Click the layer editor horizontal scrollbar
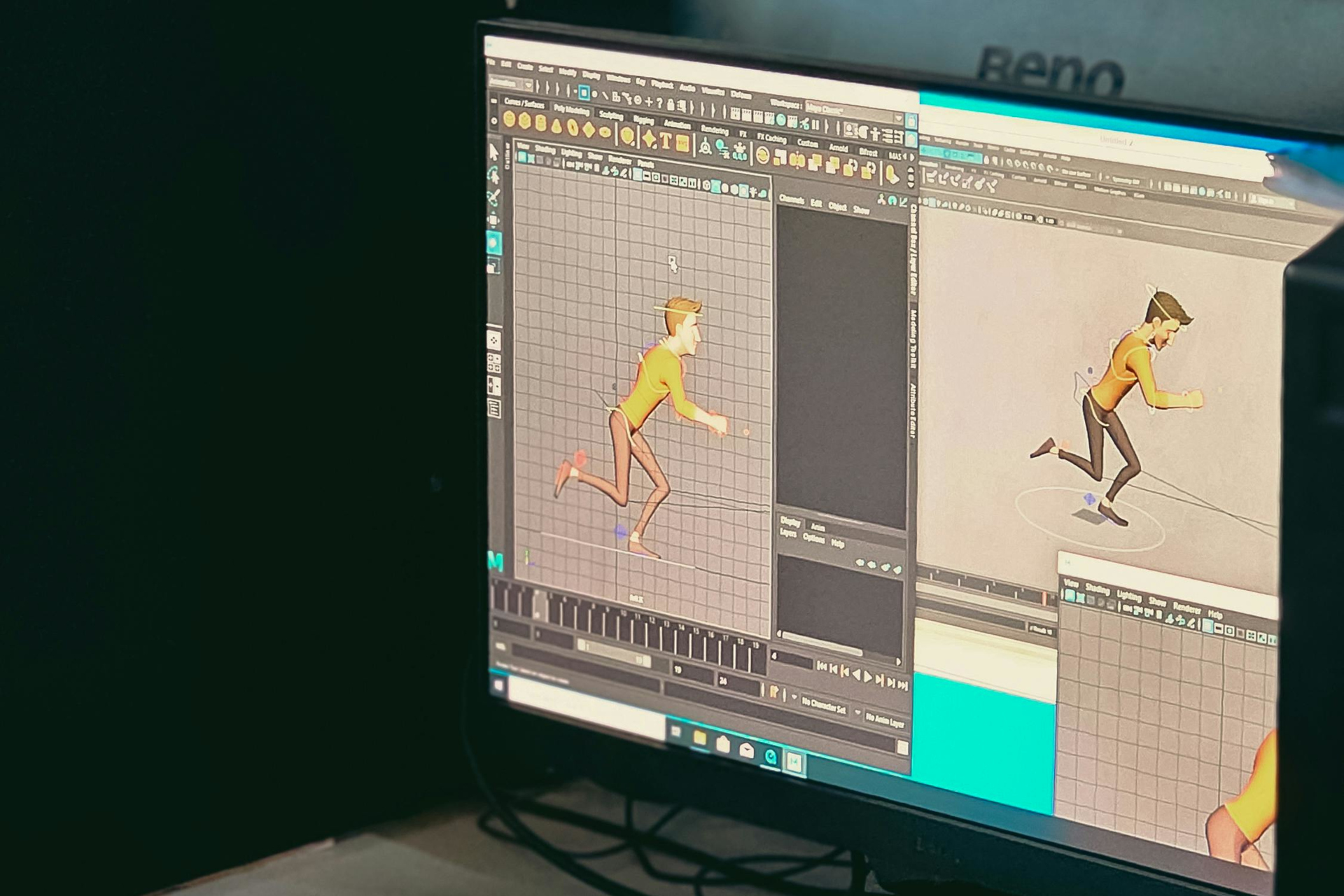Image resolution: width=1344 pixels, height=896 pixels. [822, 644]
